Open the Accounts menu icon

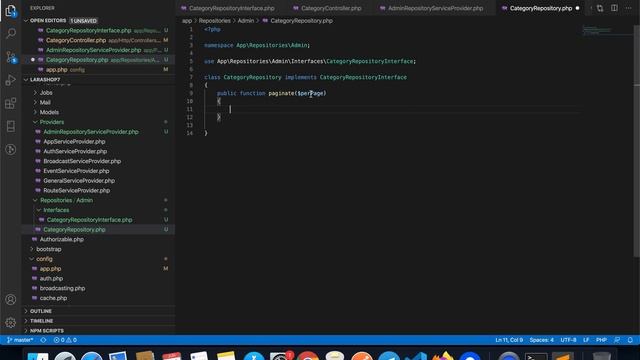(x=11, y=300)
